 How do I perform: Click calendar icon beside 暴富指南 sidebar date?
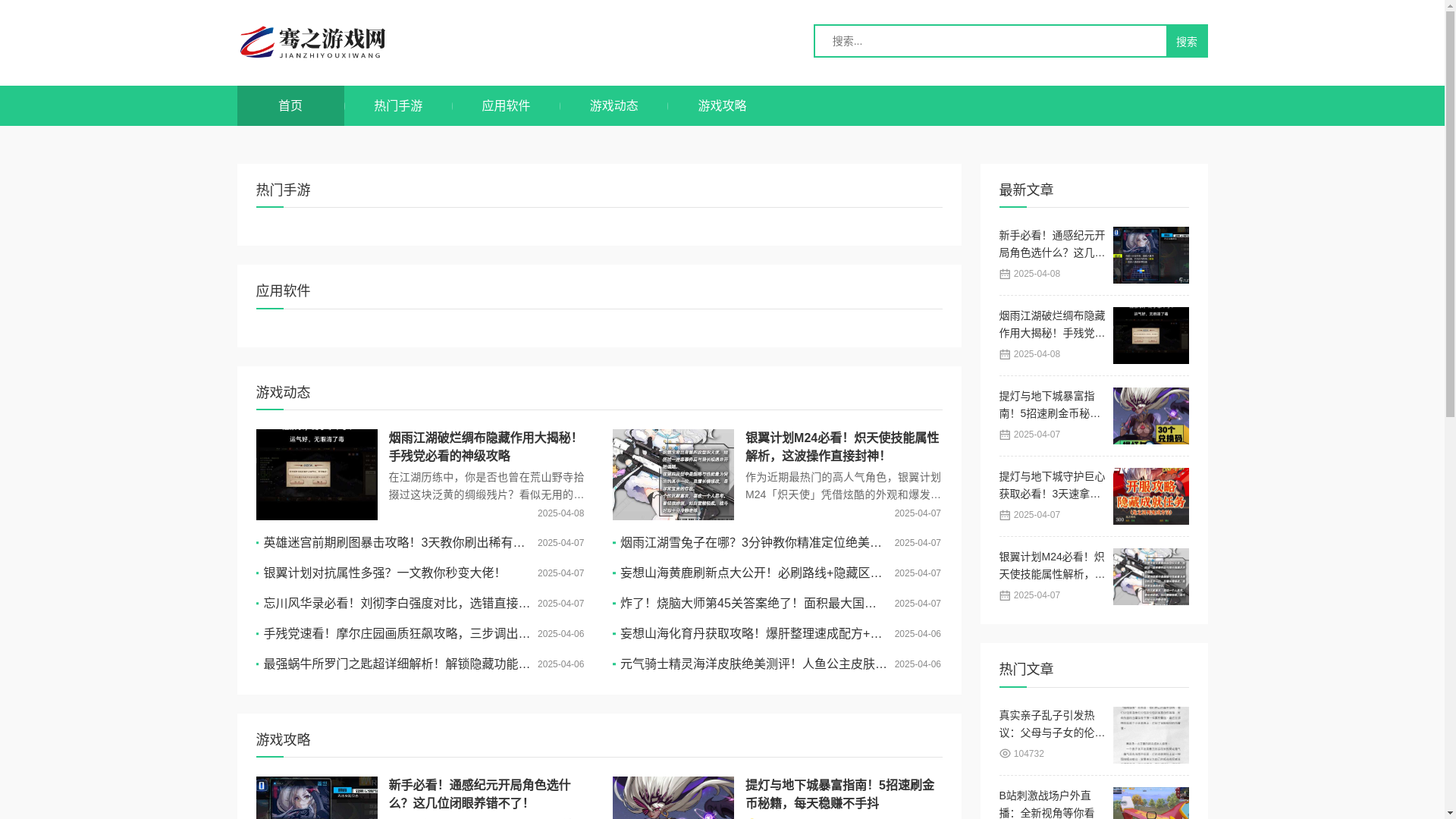(x=1005, y=435)
